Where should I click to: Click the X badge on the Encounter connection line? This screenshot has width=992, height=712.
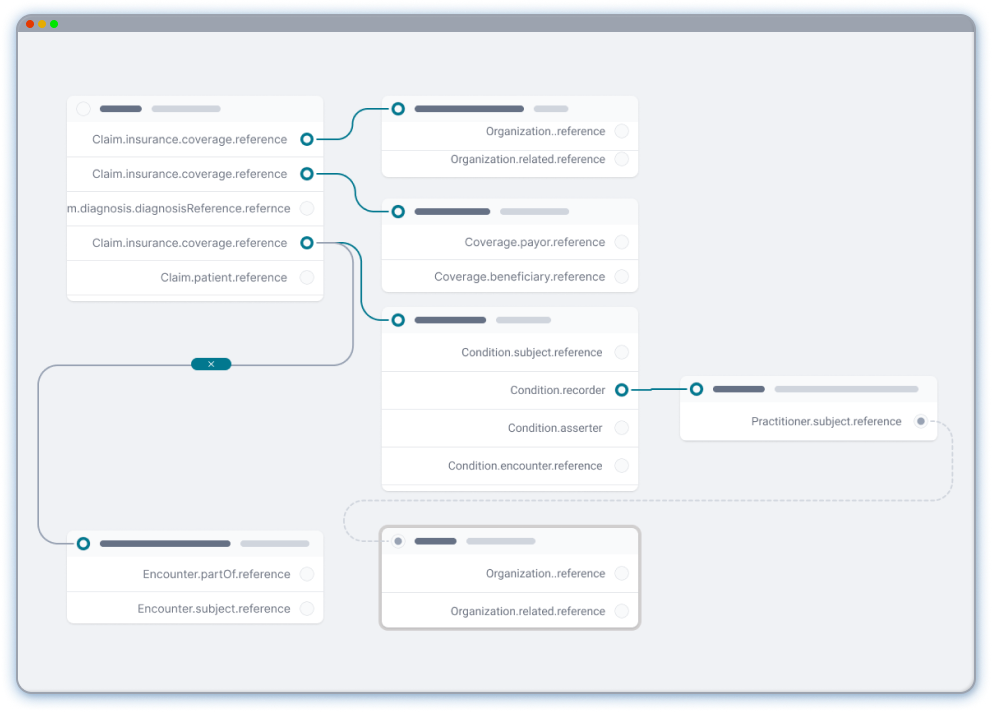point(211,364)
